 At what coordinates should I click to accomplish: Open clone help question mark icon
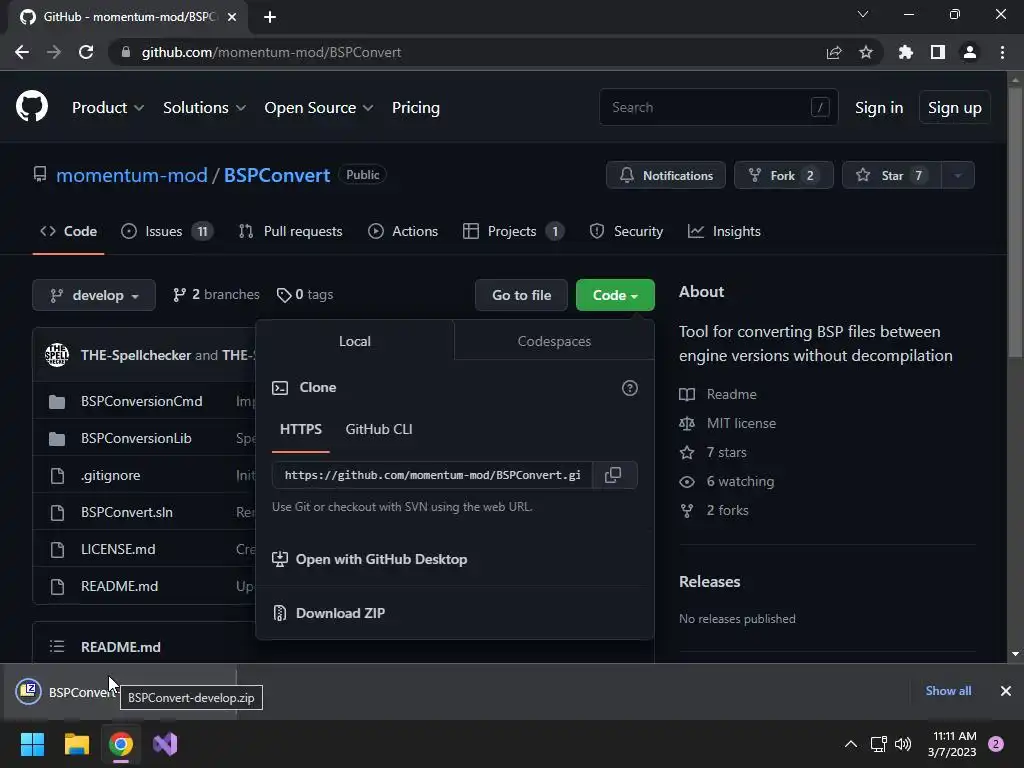630,388
